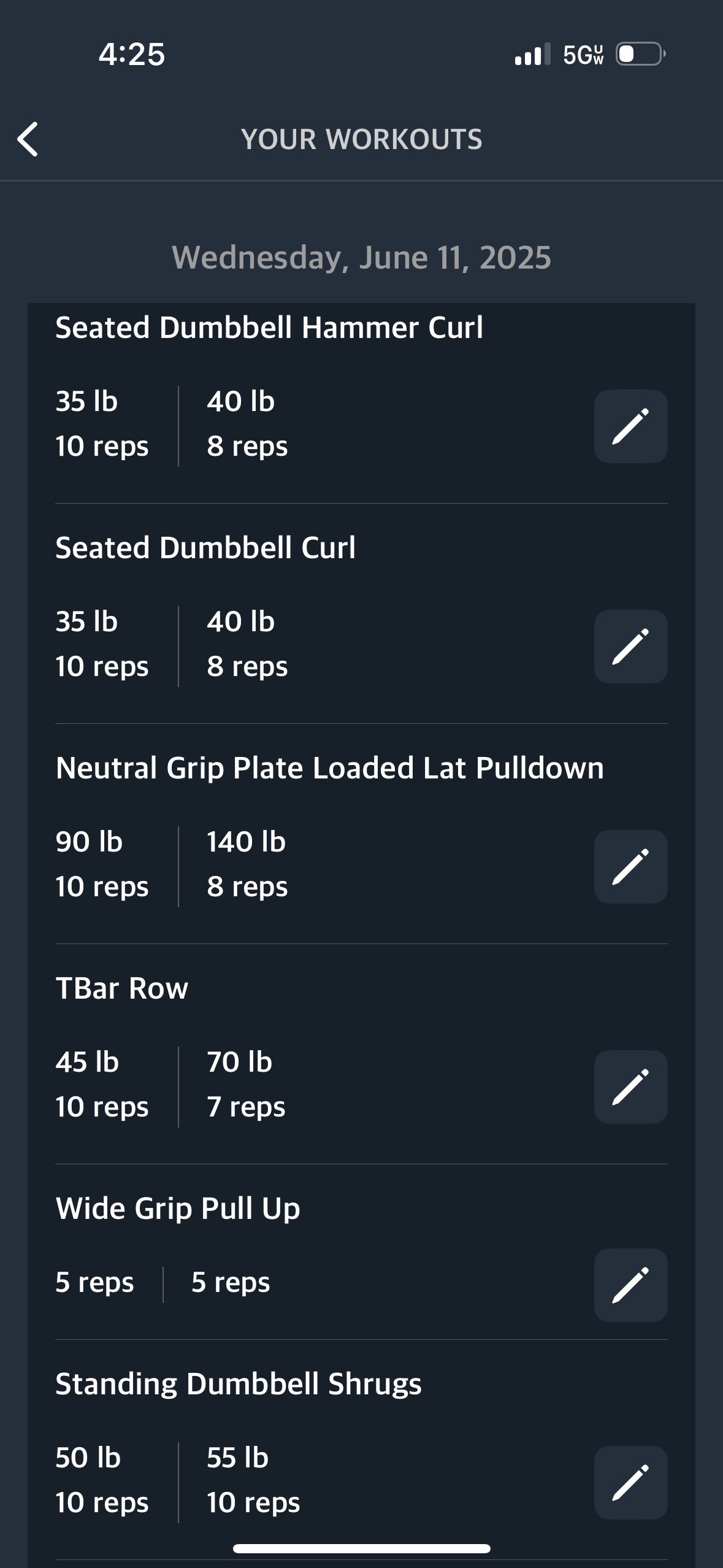Select the 140 lb set of Lat Pulldown
The height and width of the screenshot is (1568, 723).
point(247,864)
